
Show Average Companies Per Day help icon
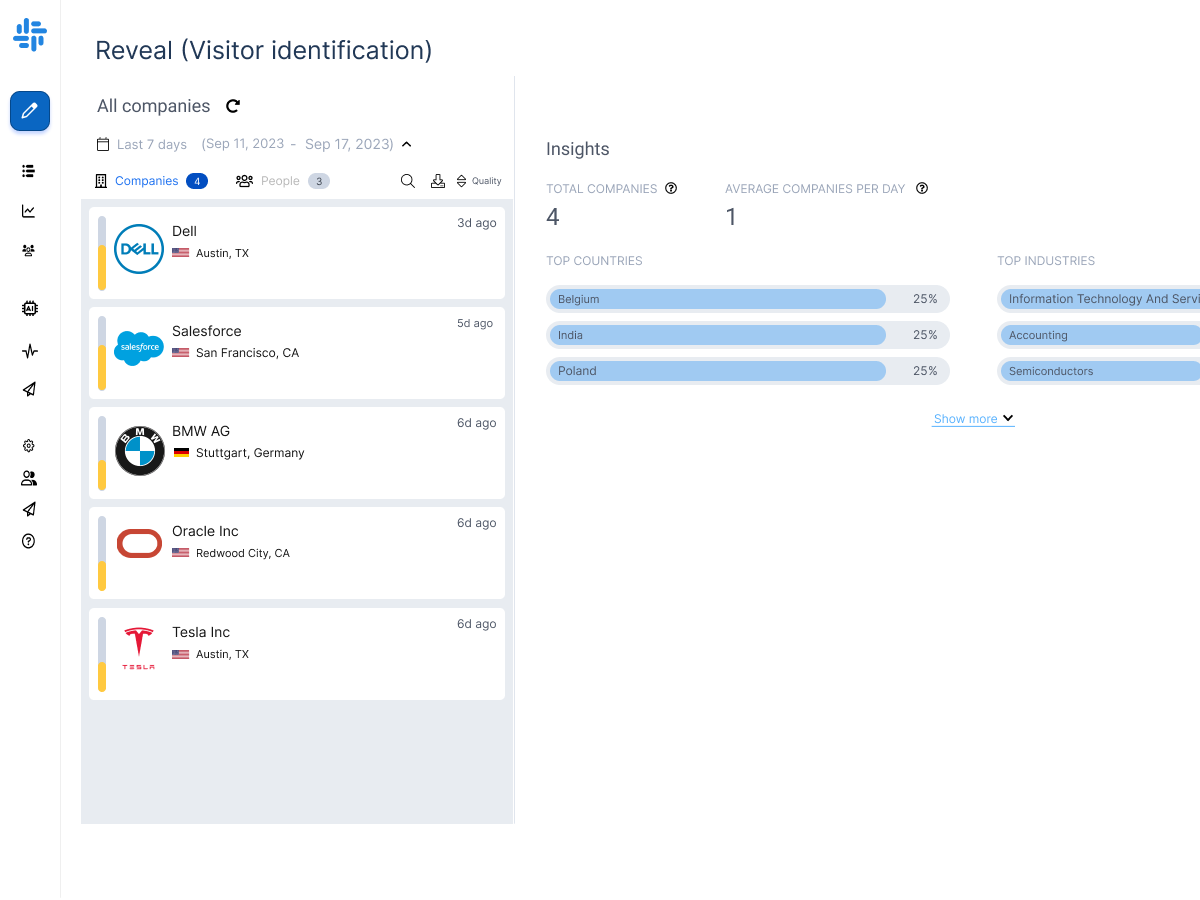coord(922,188)
